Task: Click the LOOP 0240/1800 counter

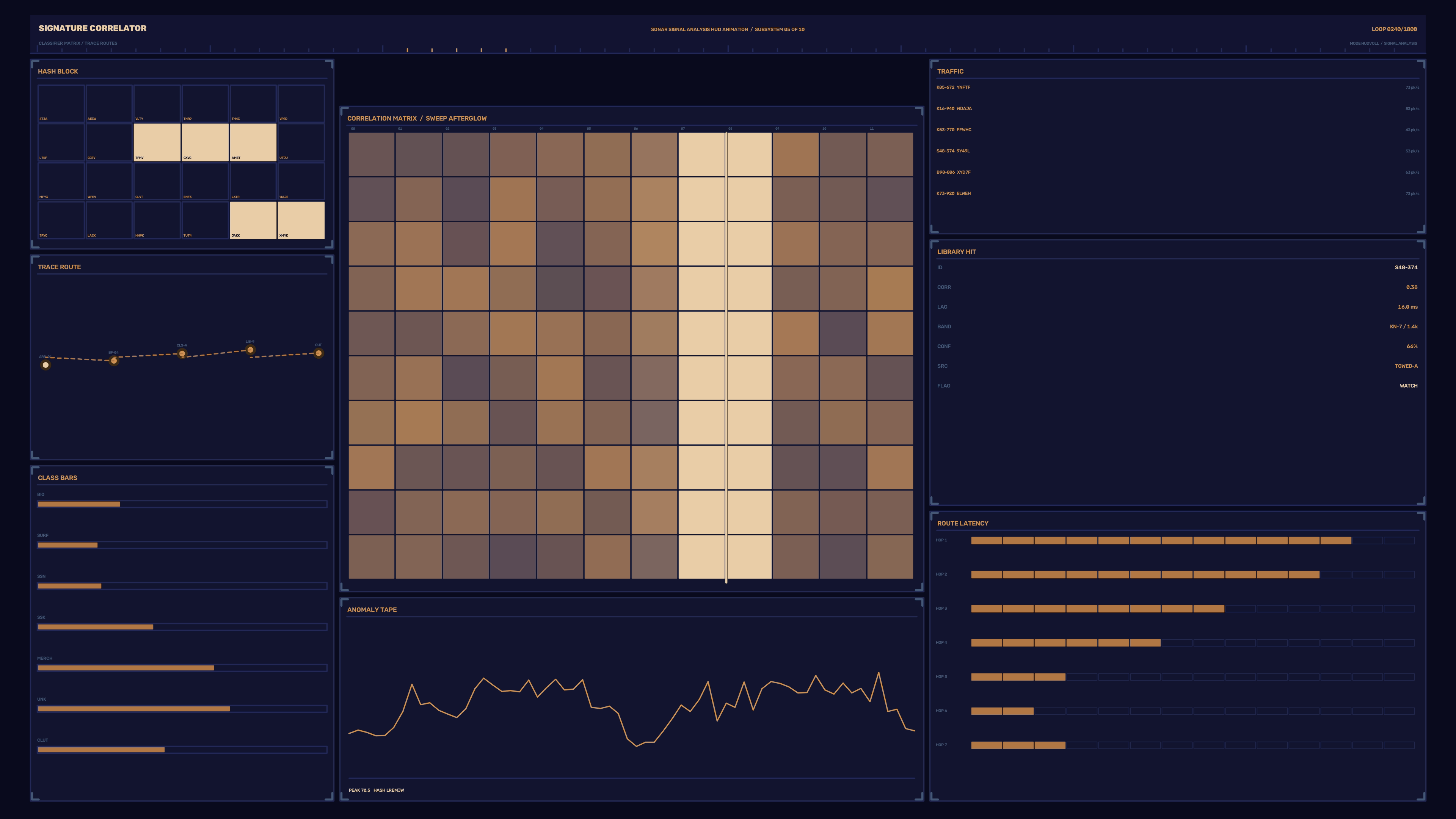Action: [1394, 30]
